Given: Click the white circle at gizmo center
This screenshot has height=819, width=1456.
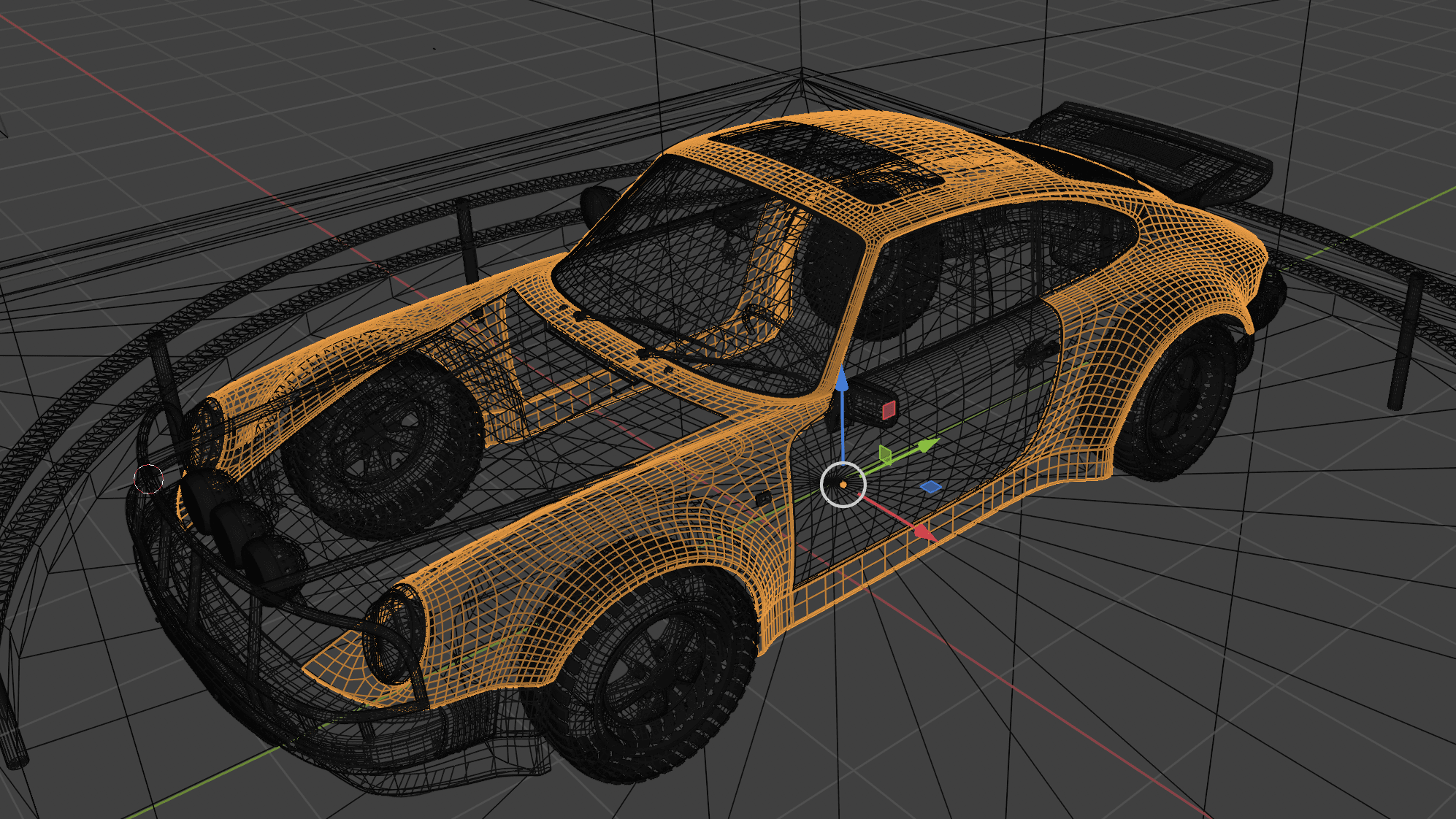Looking at the screenshot, I should coord(843,484).
